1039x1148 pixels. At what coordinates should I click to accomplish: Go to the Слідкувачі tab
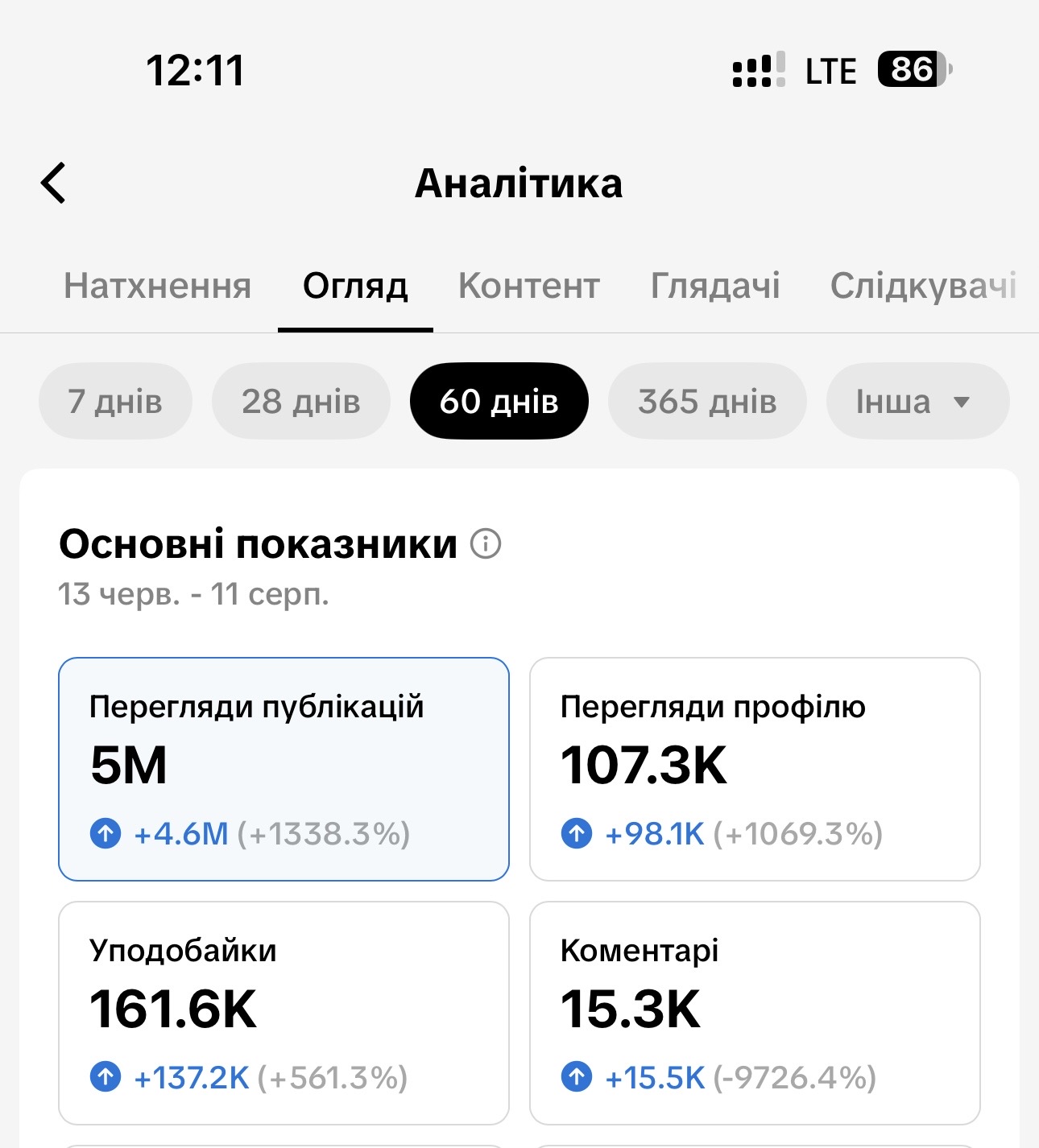pyautogui.click(x=924, y=286)
